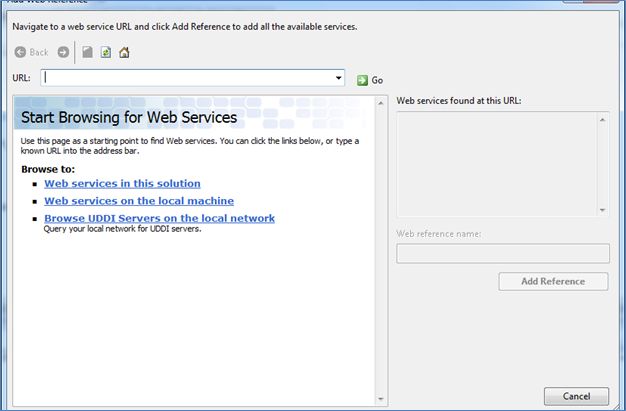The height and width of the screenshot is (411, 626).
Task: Click services list scroll down arrow
Action: [x=602, y=210]
